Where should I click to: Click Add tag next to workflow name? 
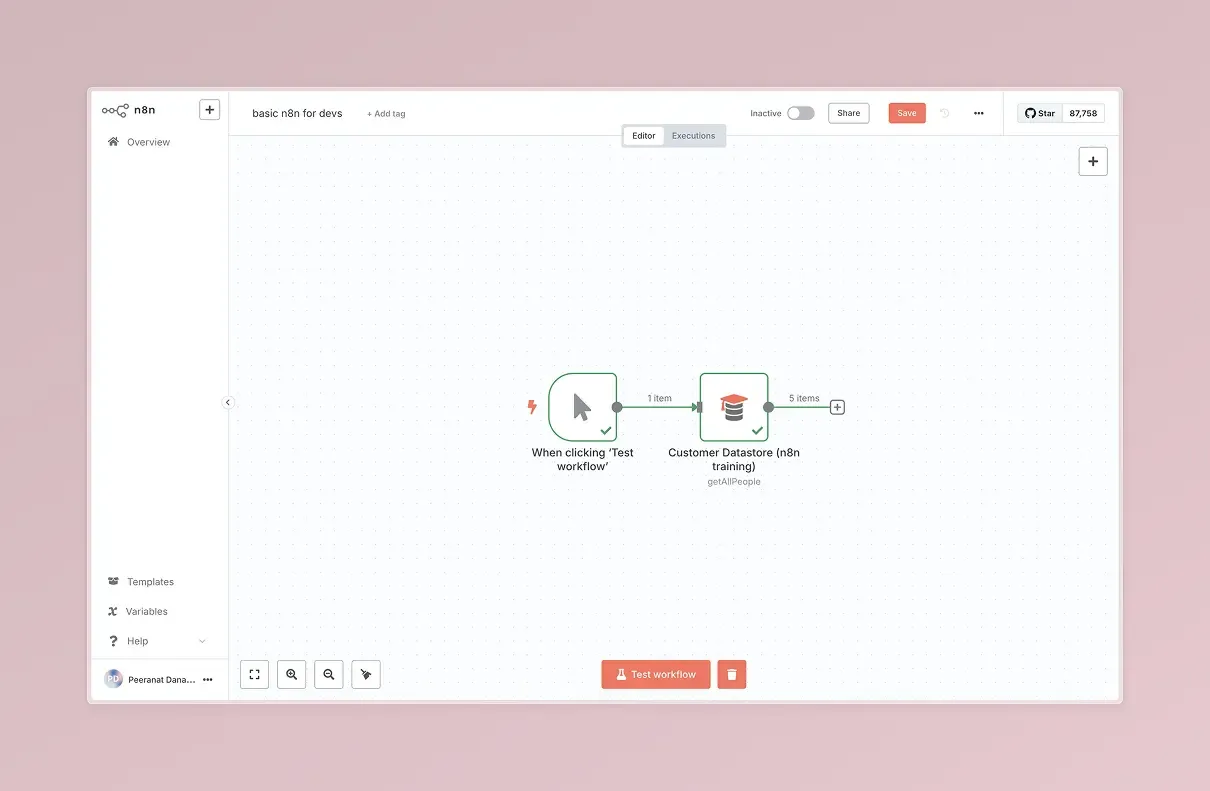[x=386, y=114]
